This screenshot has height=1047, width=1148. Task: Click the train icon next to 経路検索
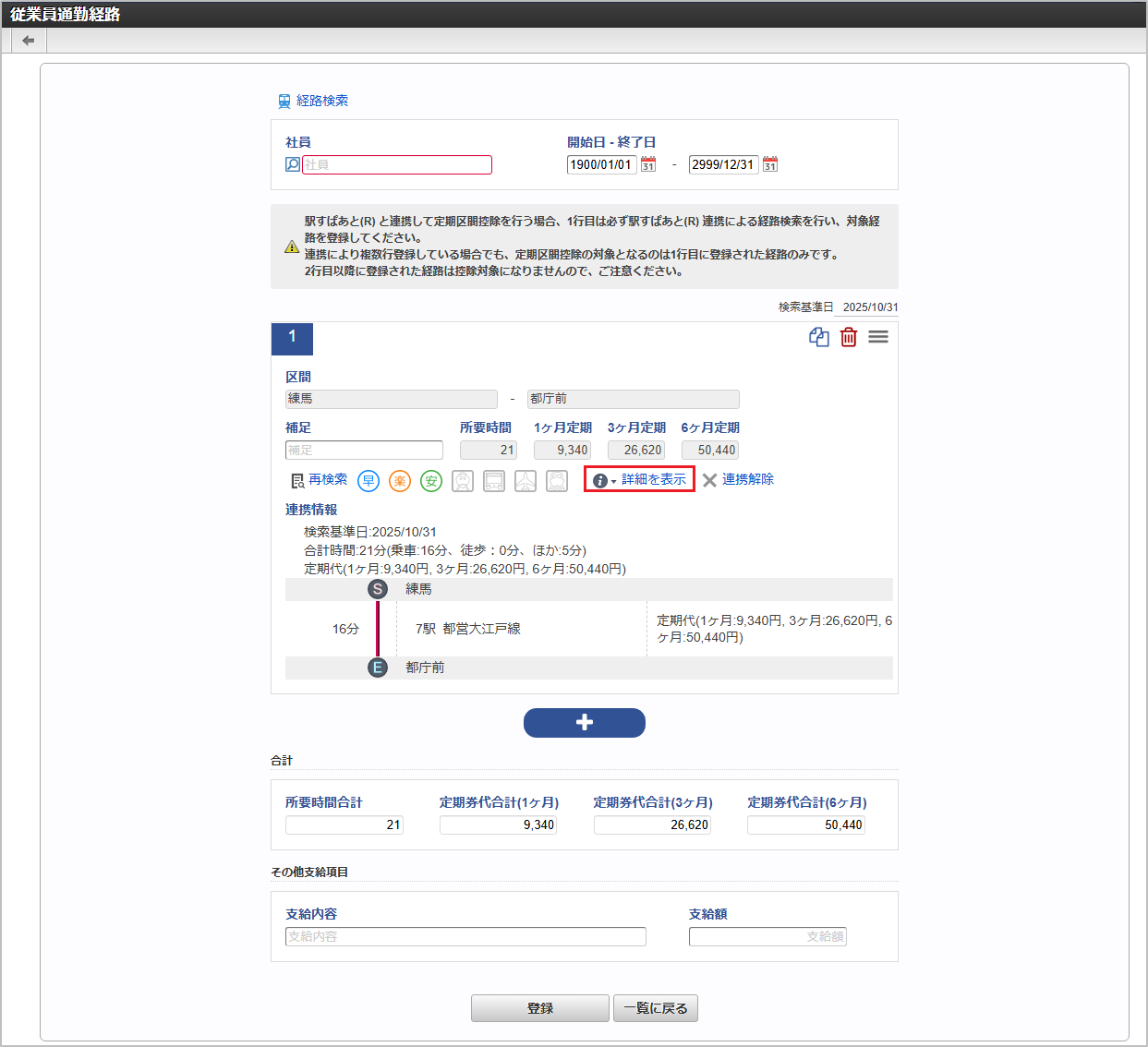(283, 100)
